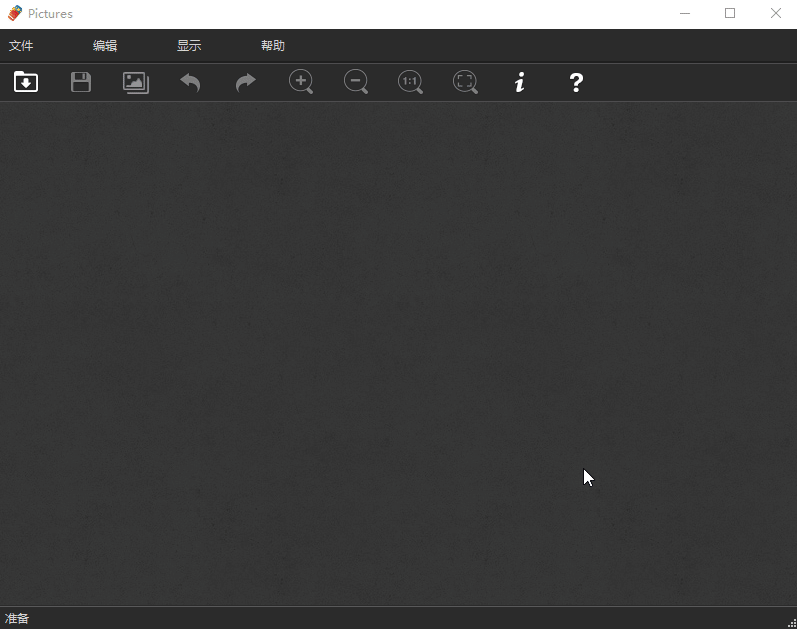Undo with the left curved arrow
The width and height of the screenshot is (797, 629).
[x=190, y=82]
